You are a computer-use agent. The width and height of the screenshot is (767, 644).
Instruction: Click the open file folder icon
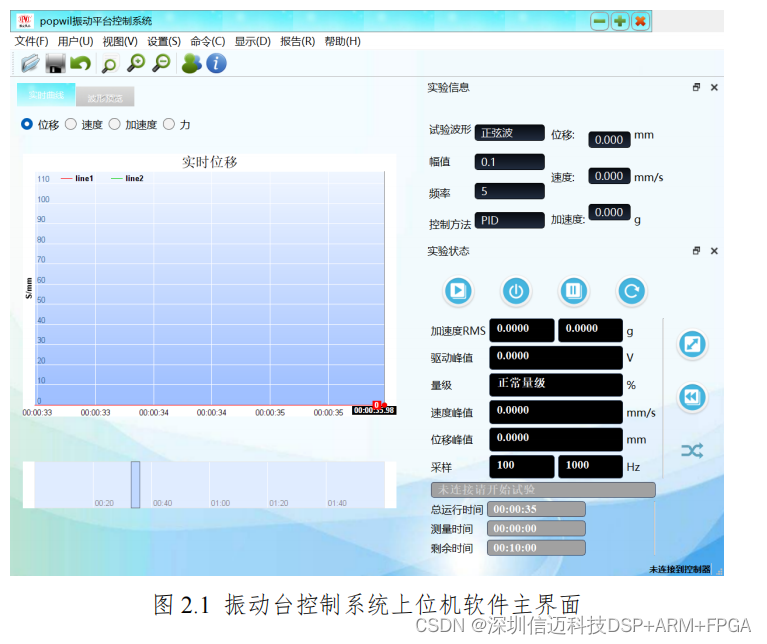pos(30,63)
